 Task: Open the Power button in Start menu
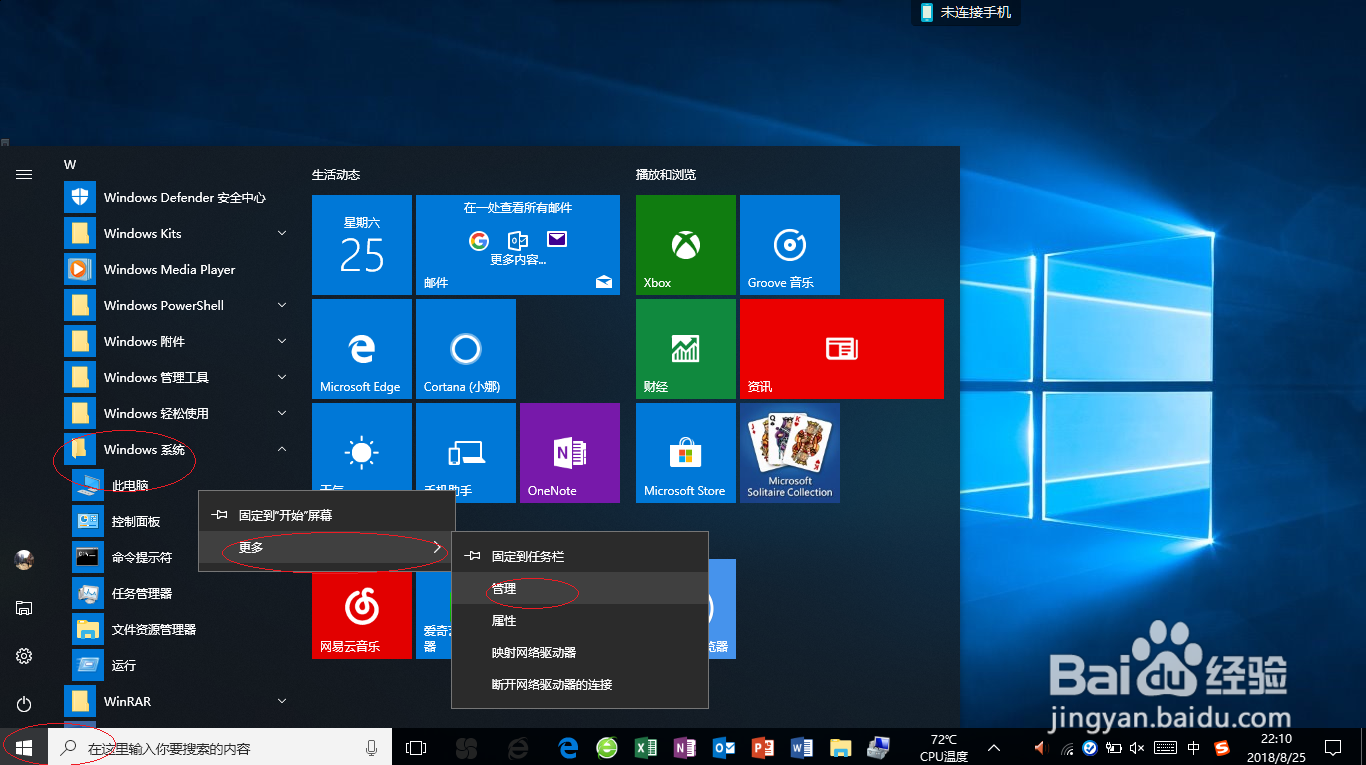[x=24, y=704]
